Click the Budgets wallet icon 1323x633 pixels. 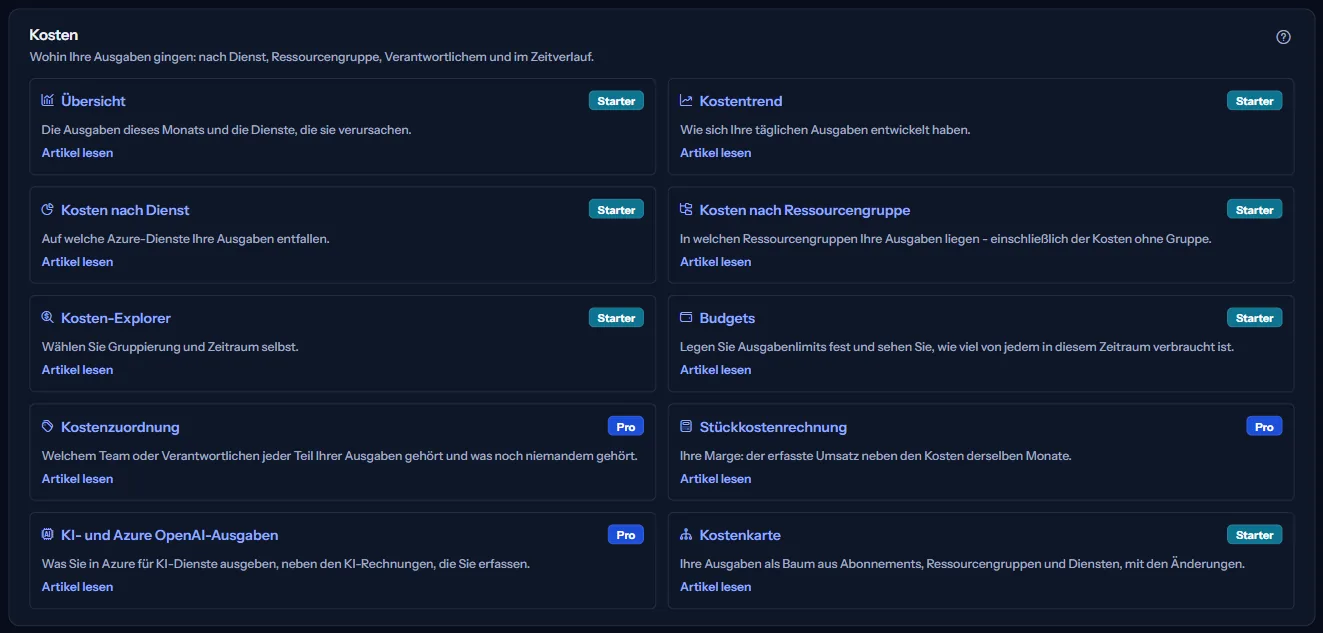686,317
